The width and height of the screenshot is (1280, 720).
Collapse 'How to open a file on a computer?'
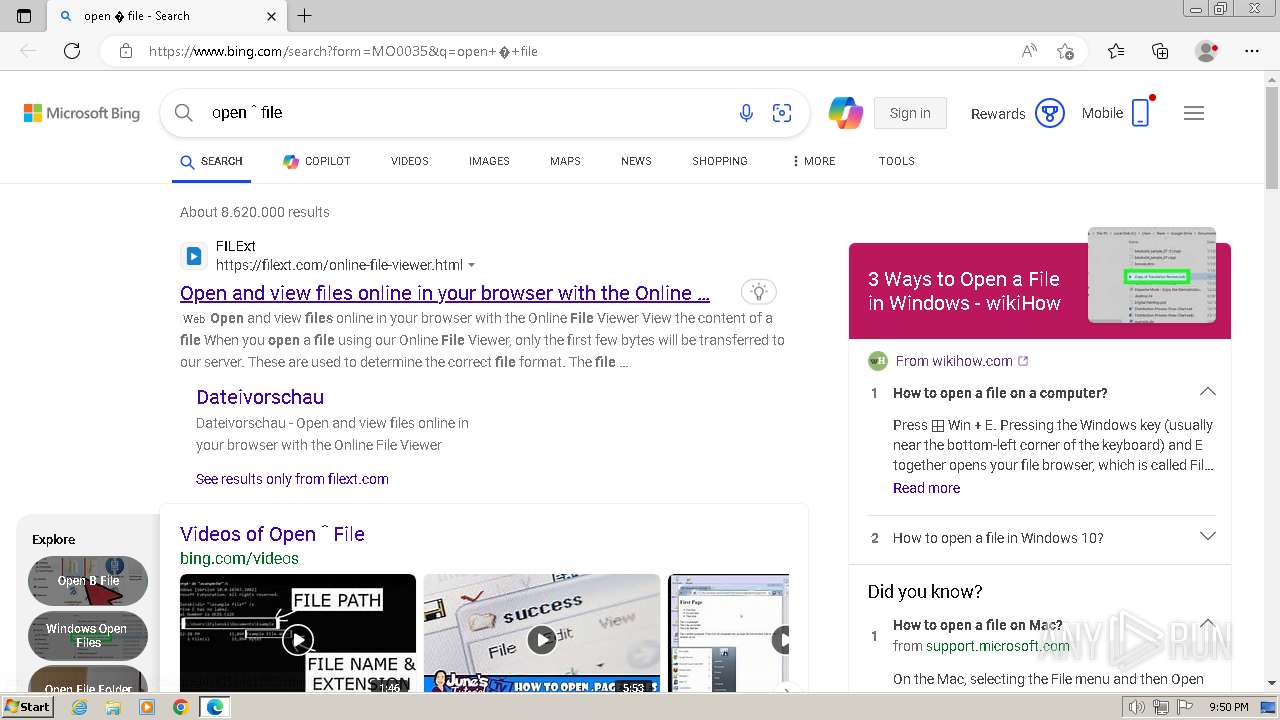[x=1208, y=392]
